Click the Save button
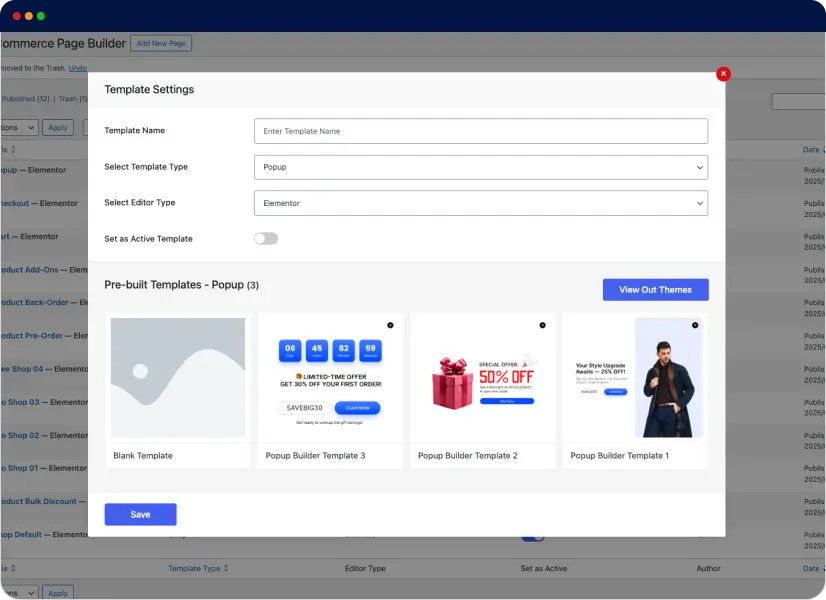Image resolution: width=826 pixels, height=600 pixels. click(x=140, y=515)
